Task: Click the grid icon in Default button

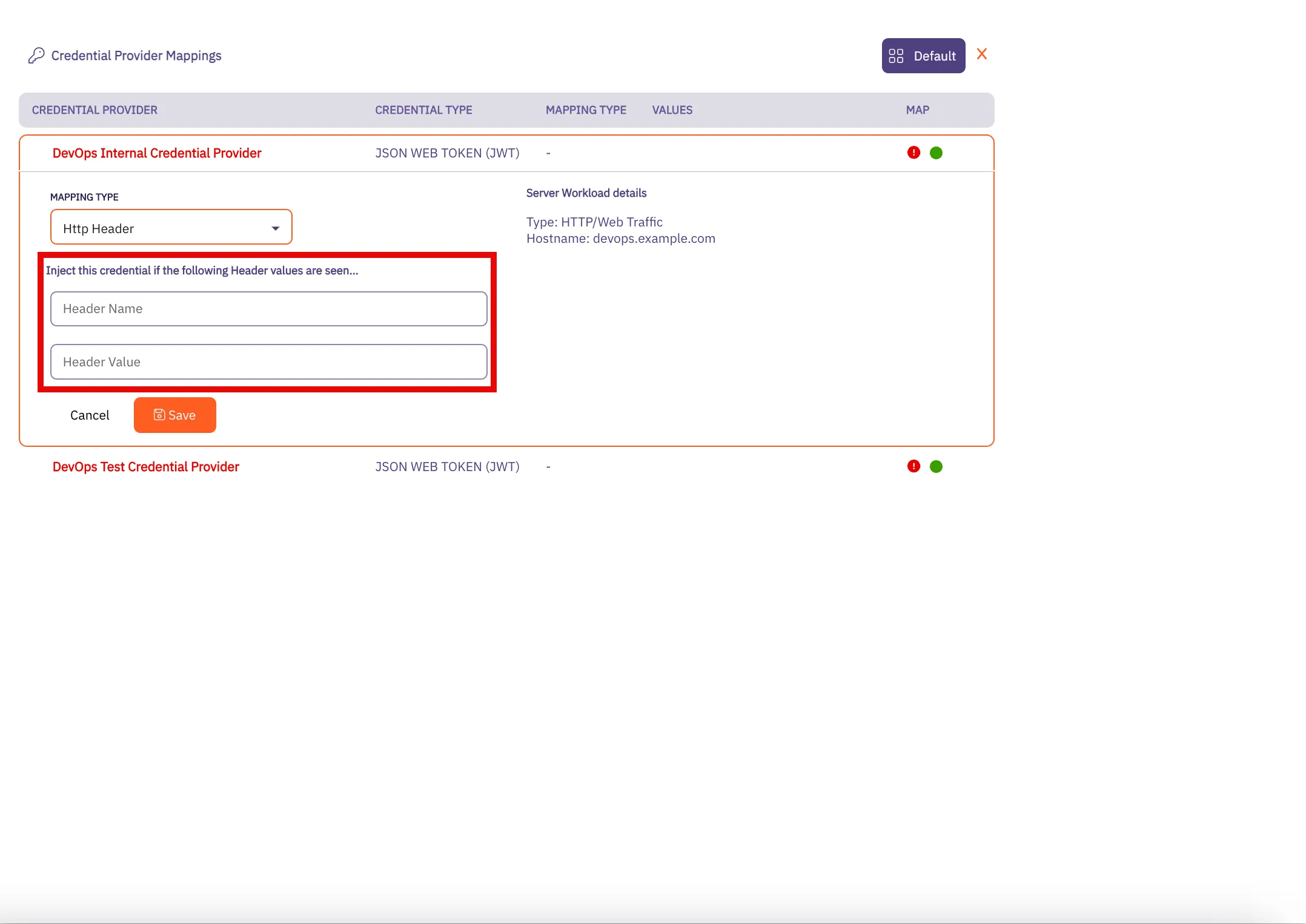Action: click(x=896, y=56)
